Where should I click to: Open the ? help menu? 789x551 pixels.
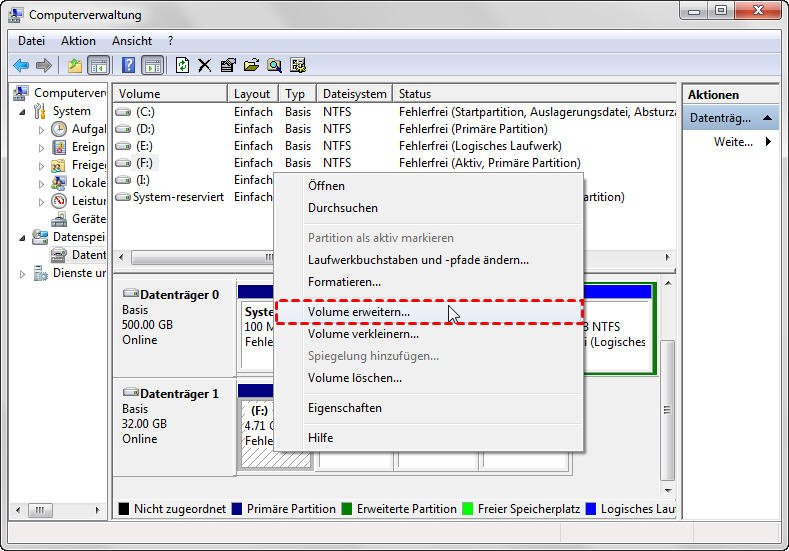[171, 41]
